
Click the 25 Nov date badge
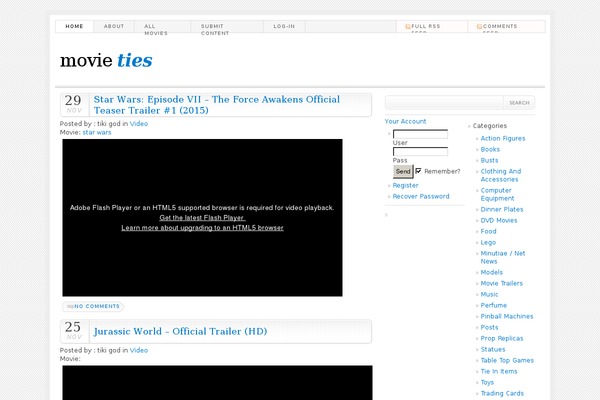(x=74, y=331)
